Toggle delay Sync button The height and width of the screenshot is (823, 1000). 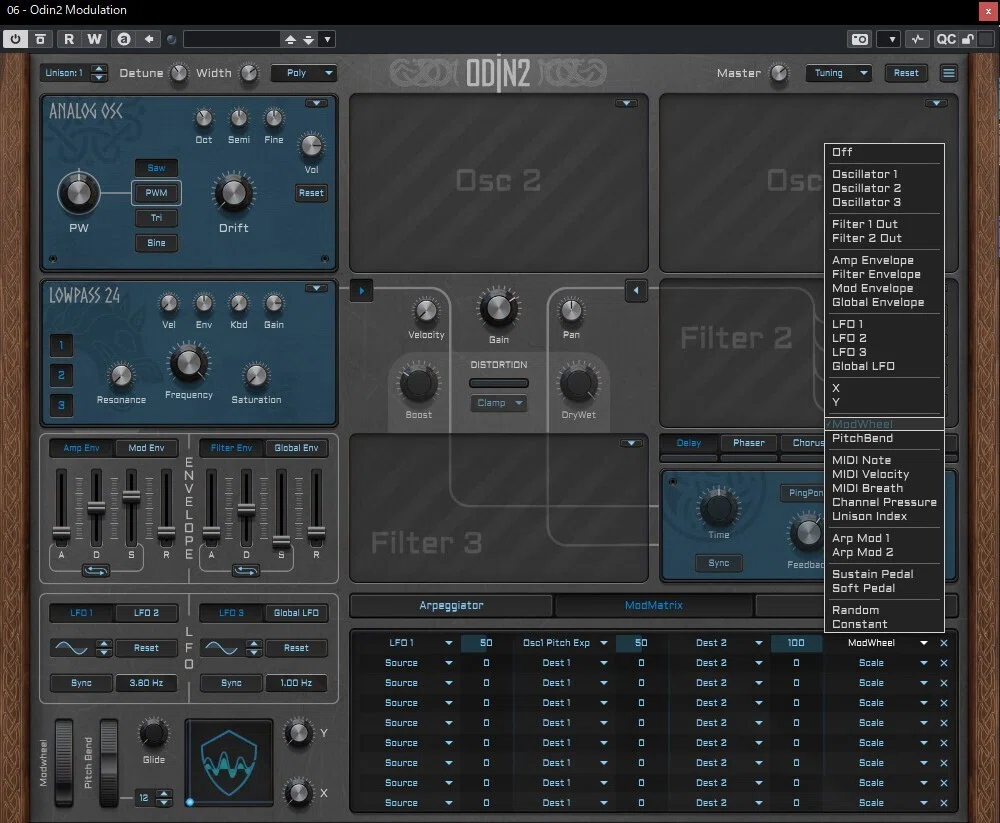(x=719, y=563)
